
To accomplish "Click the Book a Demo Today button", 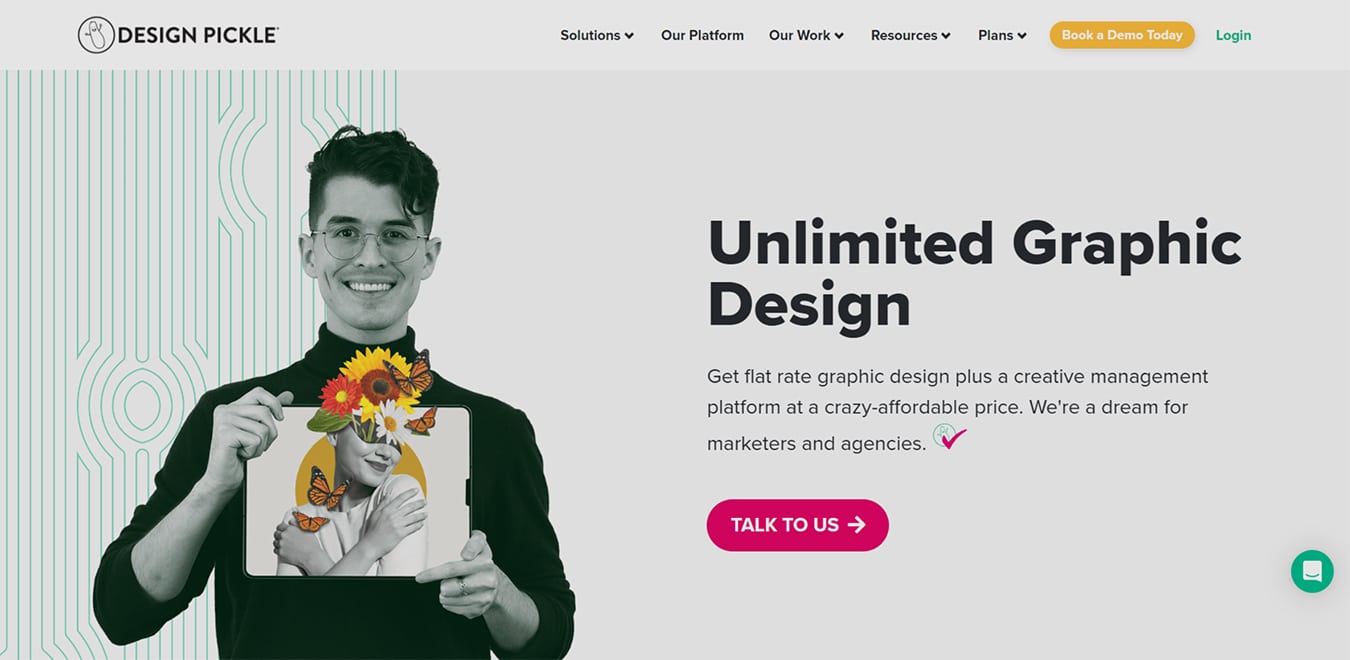I will point(1122,35).
